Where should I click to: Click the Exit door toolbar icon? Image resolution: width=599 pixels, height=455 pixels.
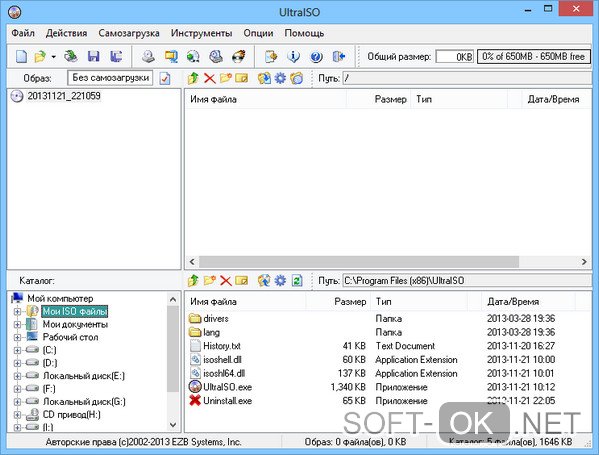[x=339, y=57]
